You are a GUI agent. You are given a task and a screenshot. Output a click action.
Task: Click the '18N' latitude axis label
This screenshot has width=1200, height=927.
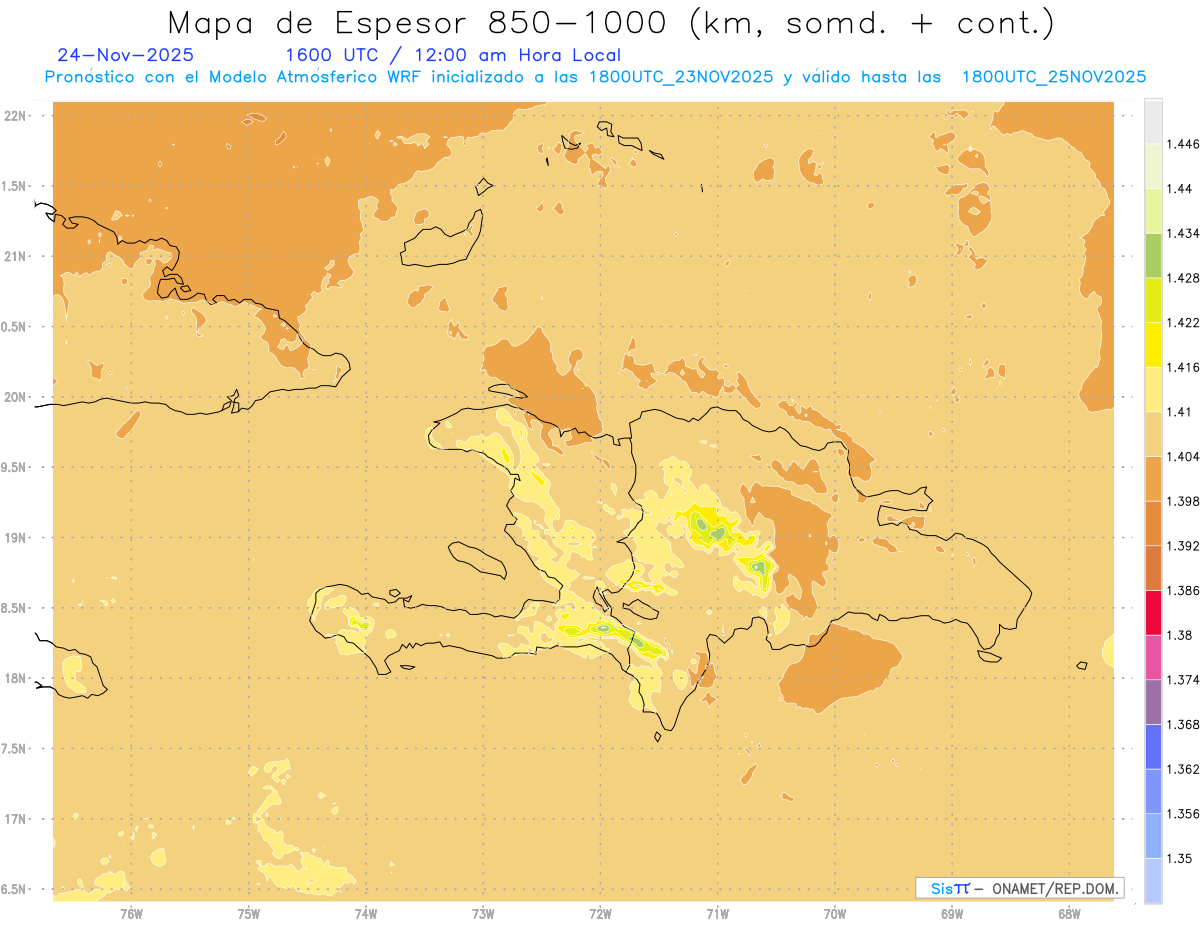tap(14, 678)
